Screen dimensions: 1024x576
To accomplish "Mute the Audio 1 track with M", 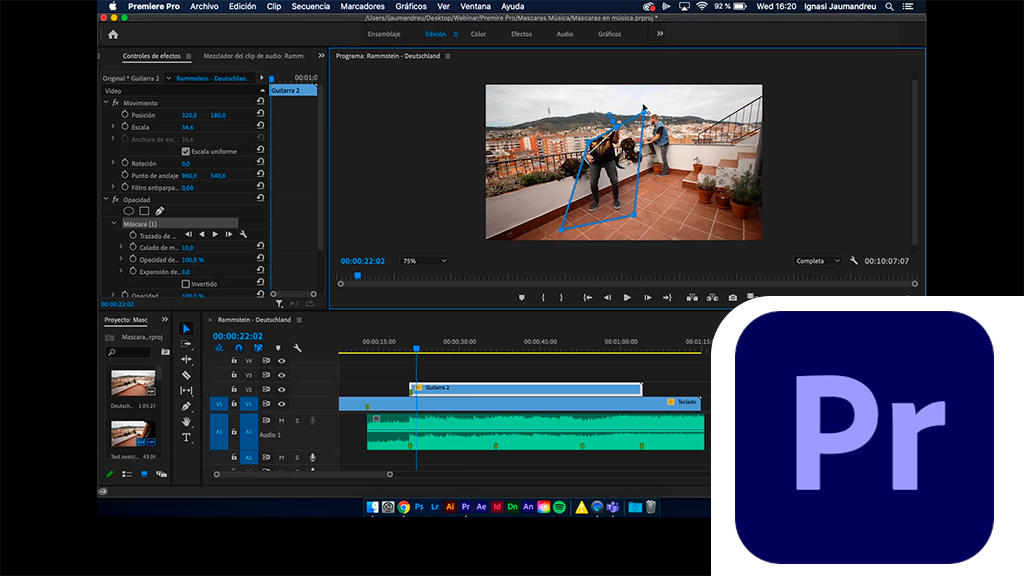I will coord(281,420).
